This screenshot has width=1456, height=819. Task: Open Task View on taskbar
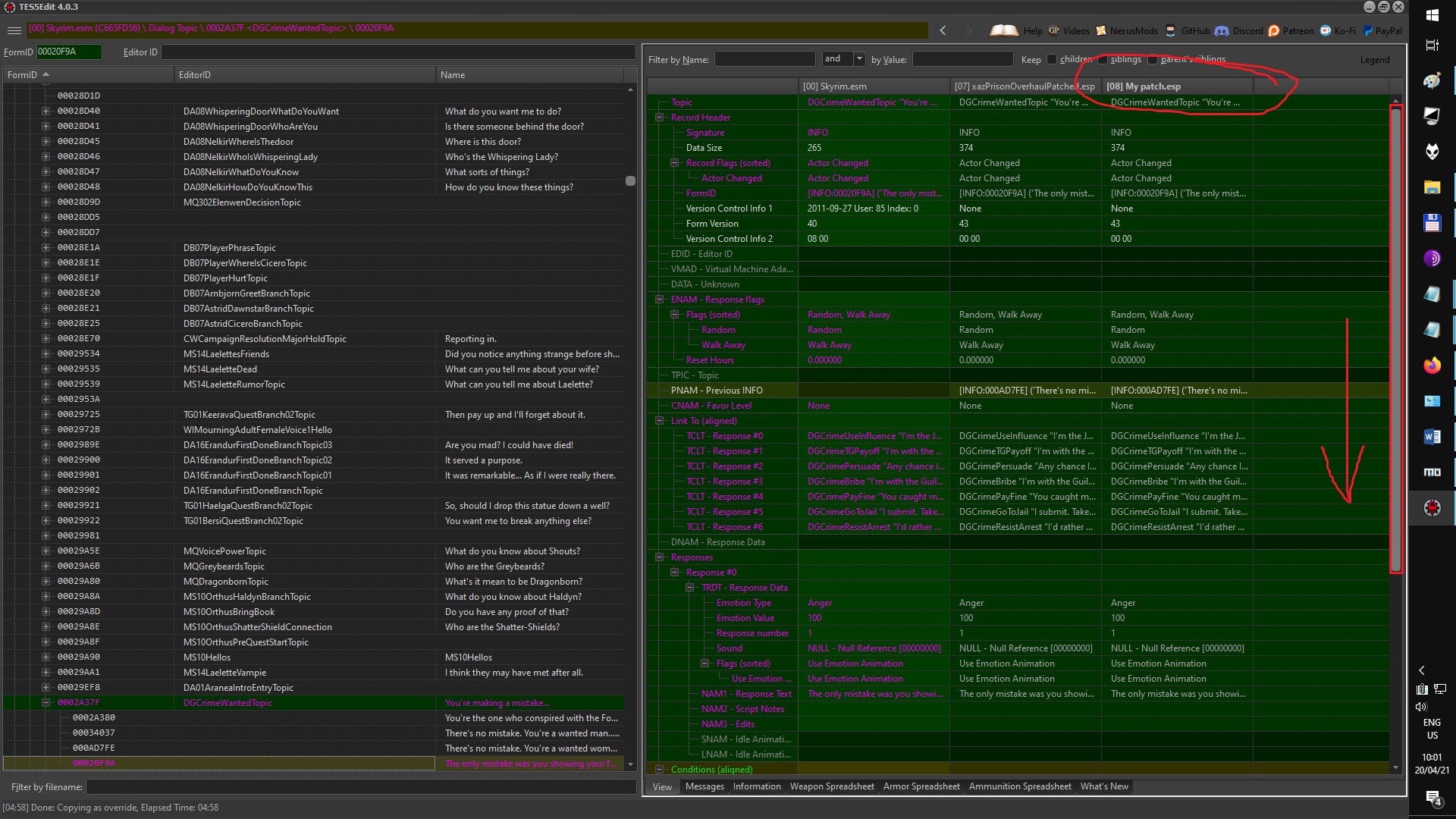click(1432, 45)
